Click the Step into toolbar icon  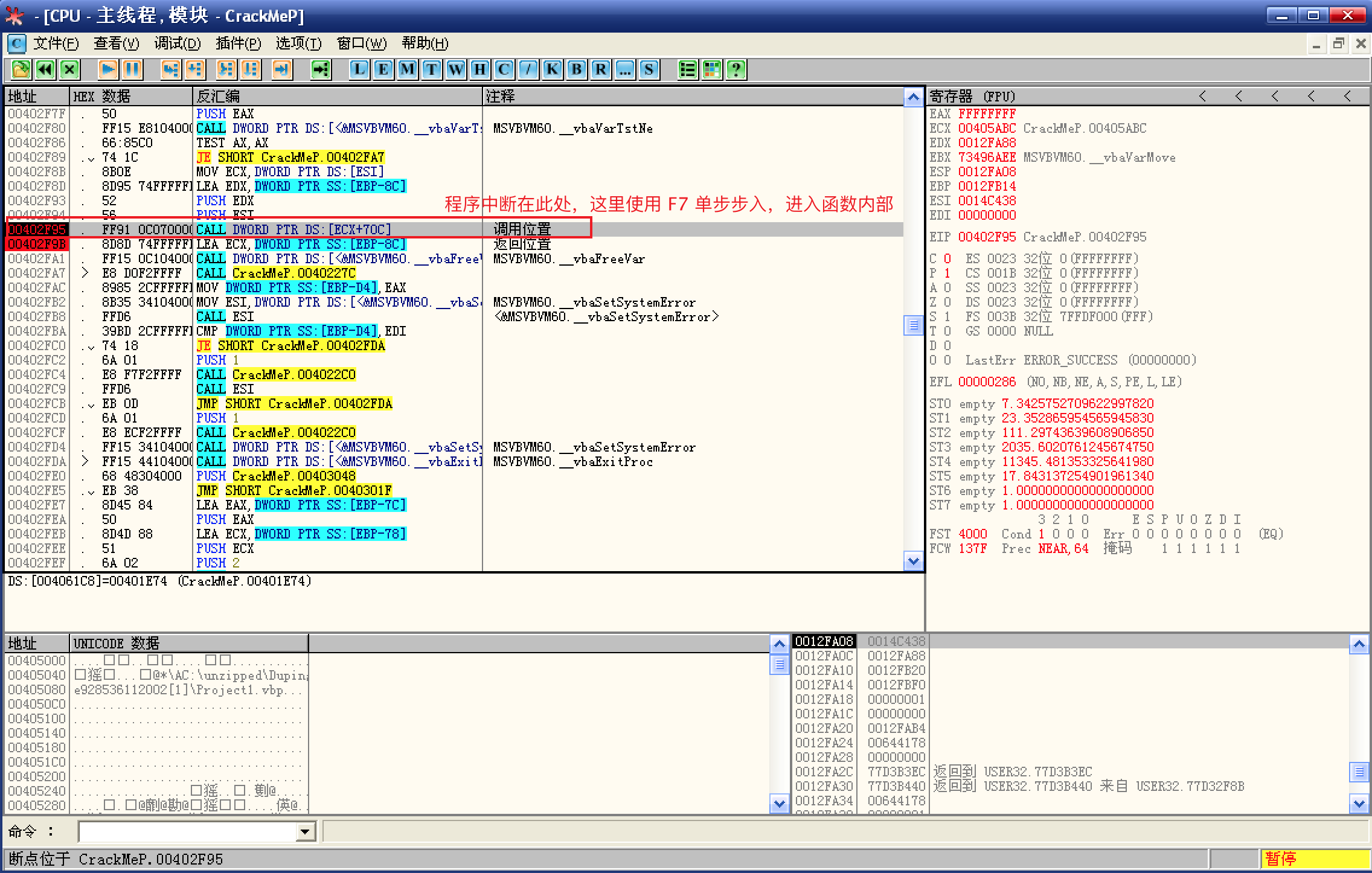coord(171,69)
